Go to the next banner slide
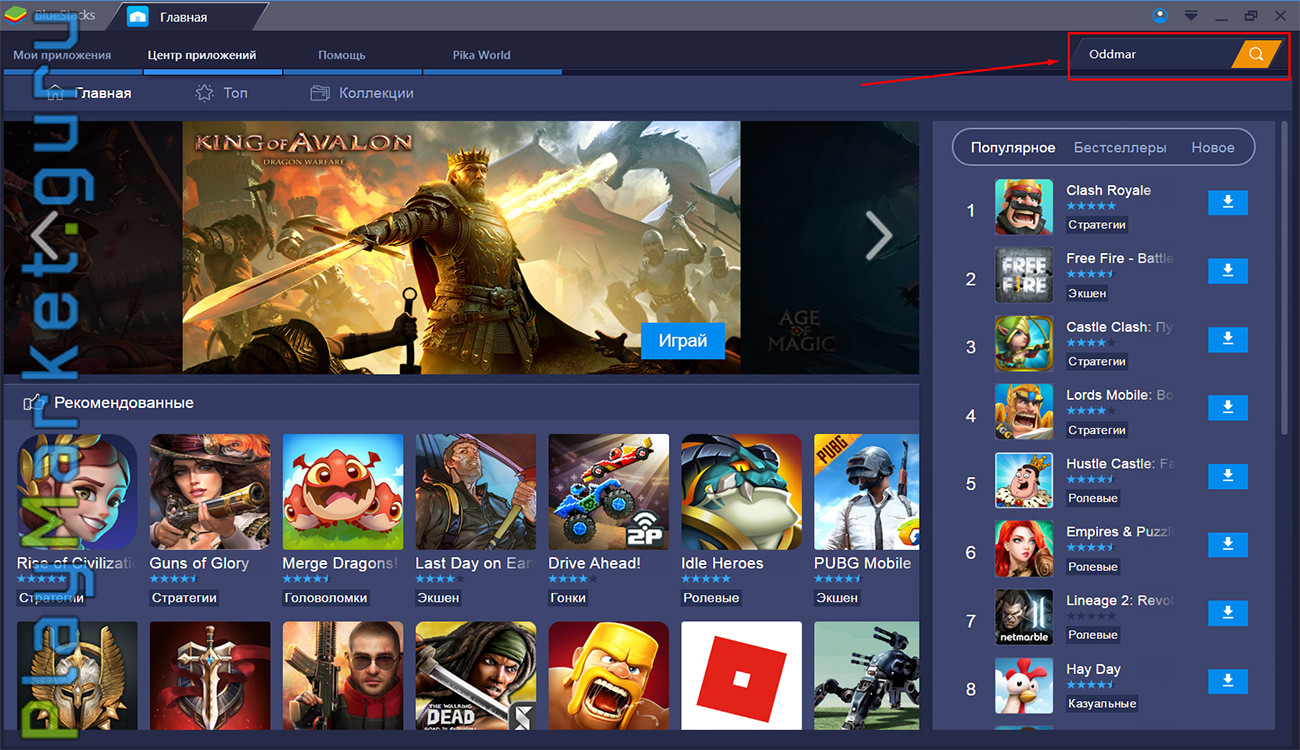 point(878,236)
